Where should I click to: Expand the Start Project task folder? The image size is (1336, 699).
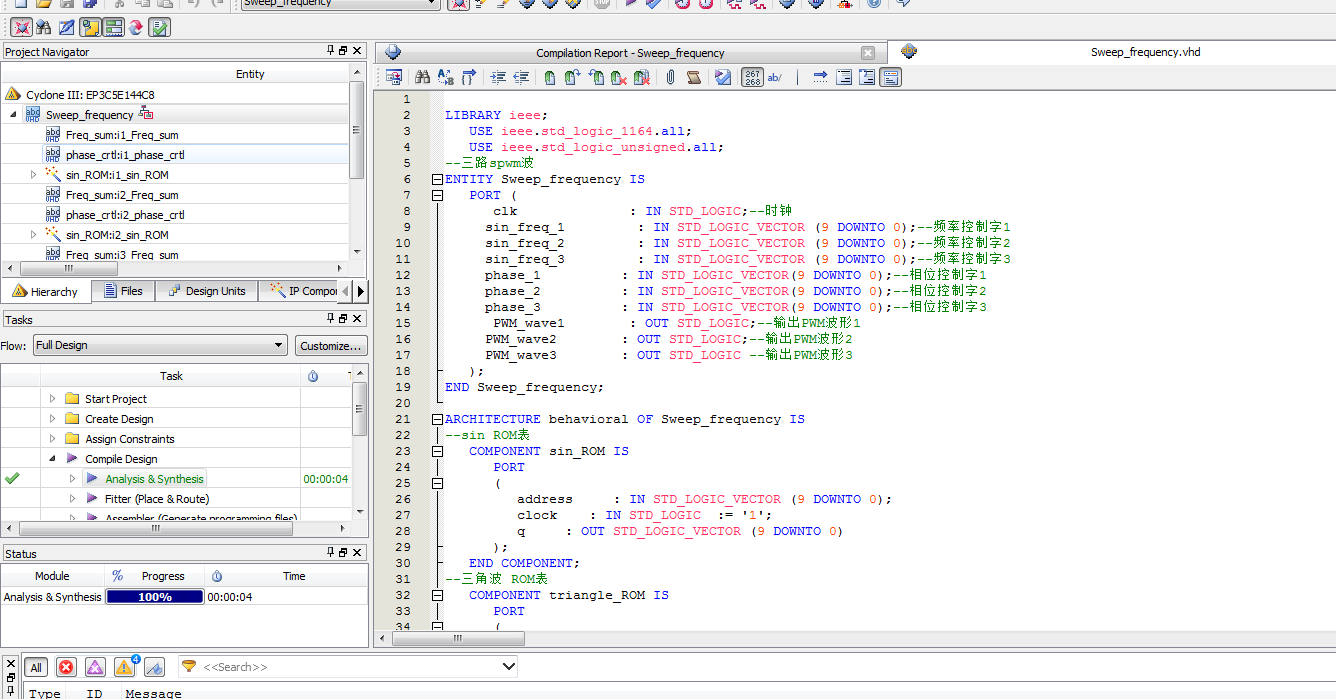[53, 399]
